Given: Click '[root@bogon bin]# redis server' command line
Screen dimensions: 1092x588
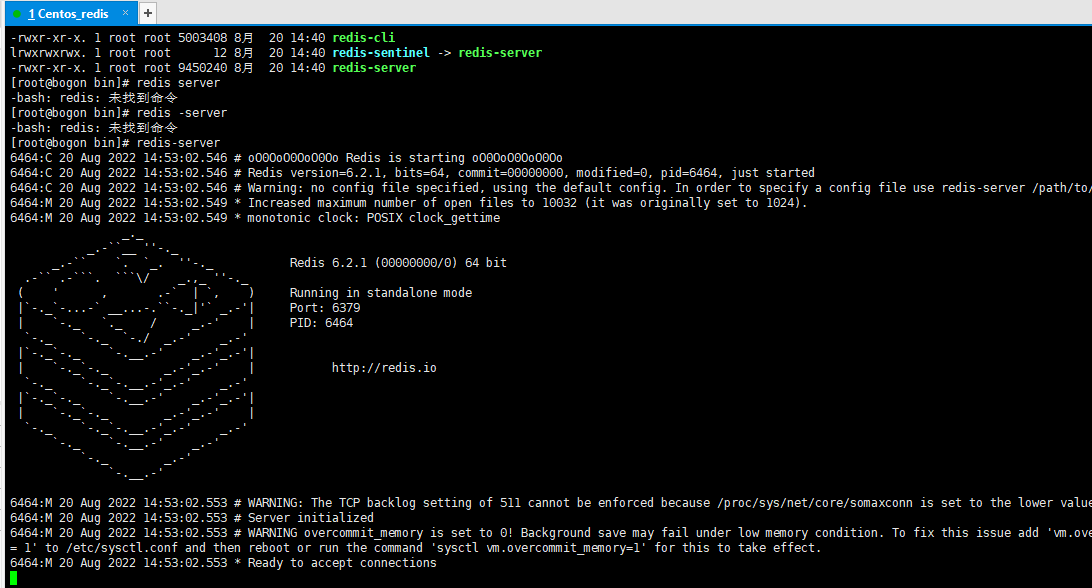Looking at the screenshot, I should [115, 83].
